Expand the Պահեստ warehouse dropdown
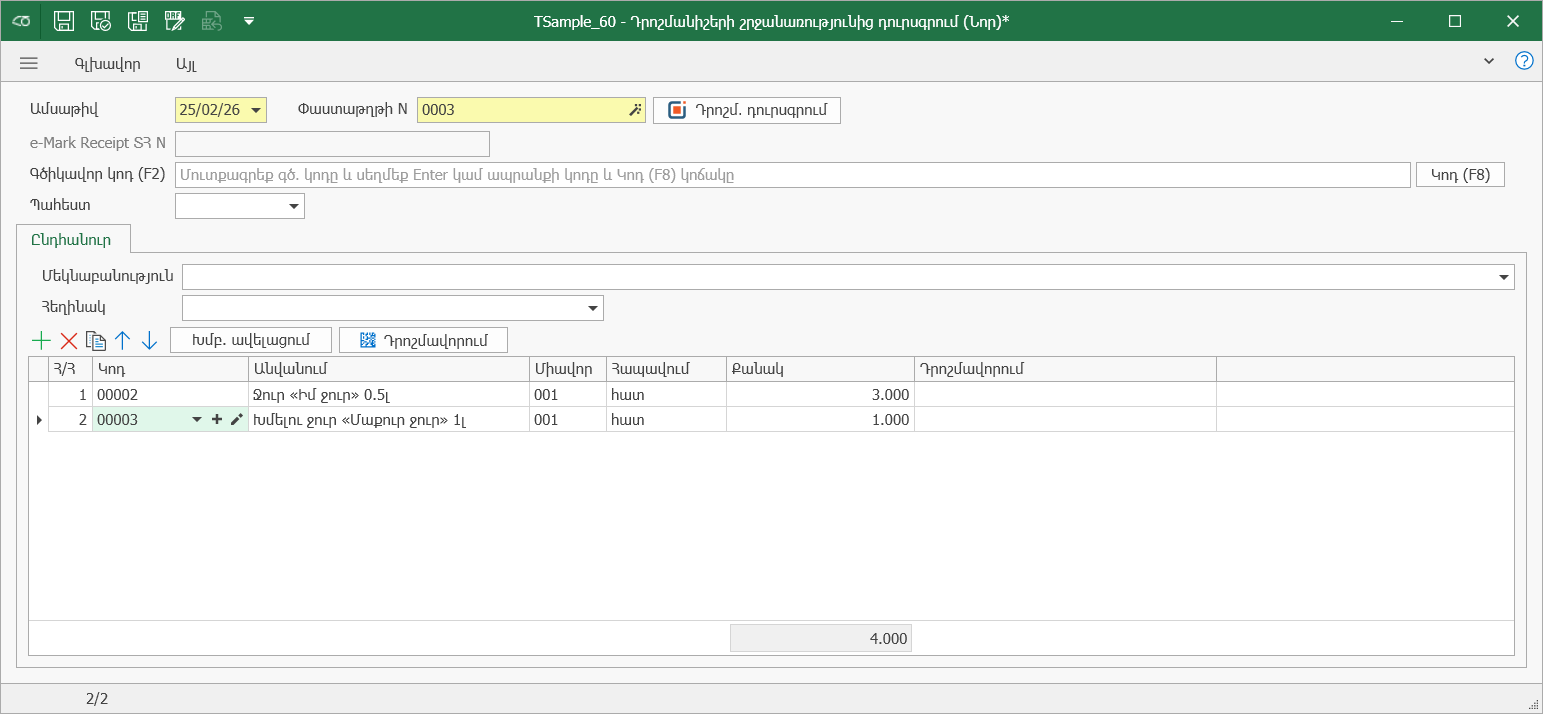1543x714 pixels. point(294,206)
